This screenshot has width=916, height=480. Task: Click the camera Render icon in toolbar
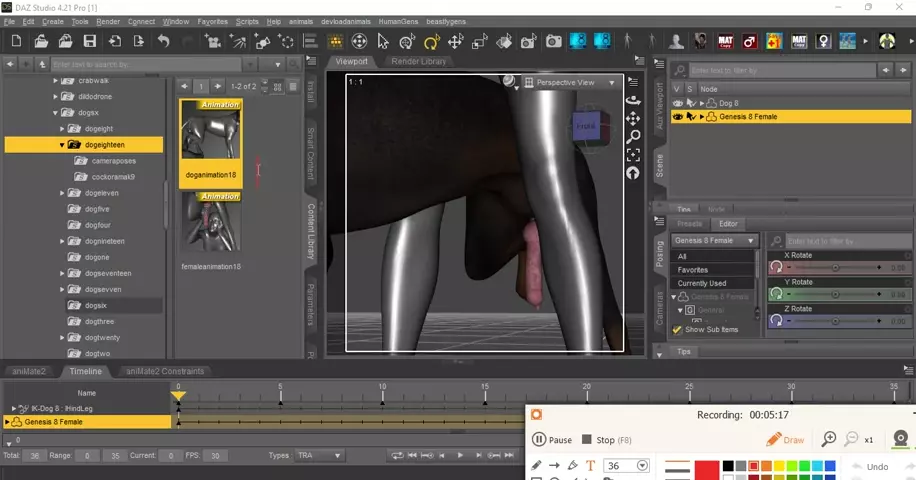coord(553,42)
